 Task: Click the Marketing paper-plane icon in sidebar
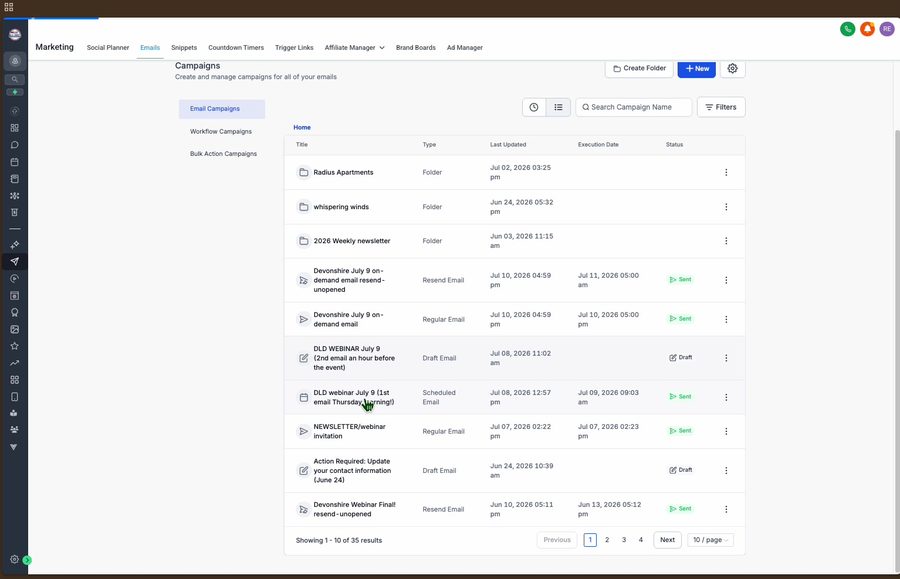(x=14, y=262)
